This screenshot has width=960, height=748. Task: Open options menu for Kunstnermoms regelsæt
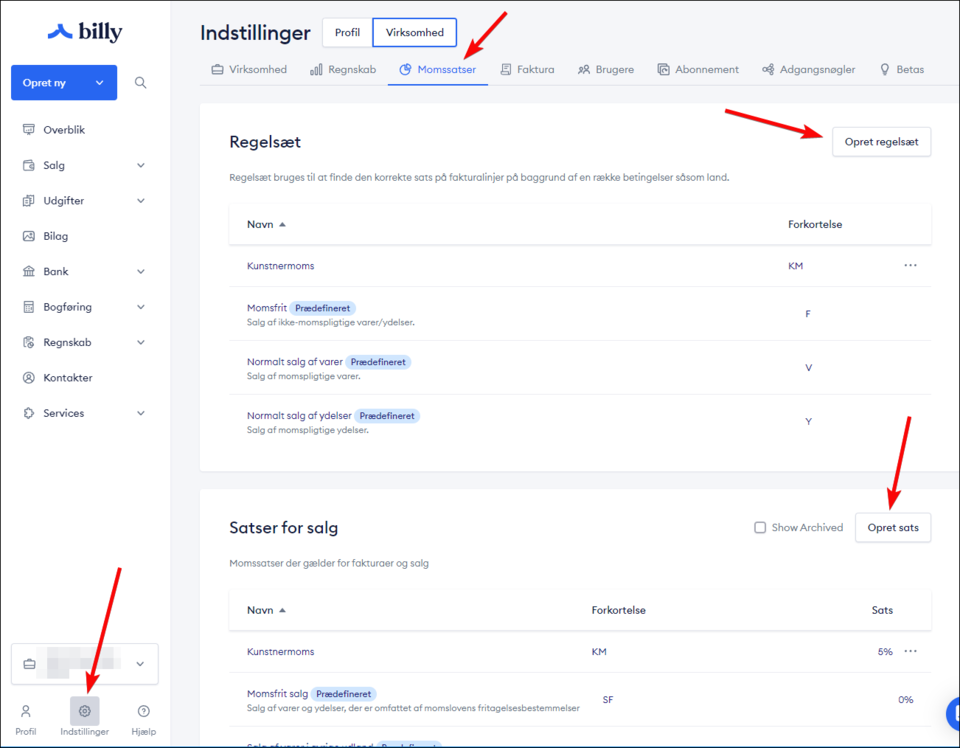[x=910, y=266]
